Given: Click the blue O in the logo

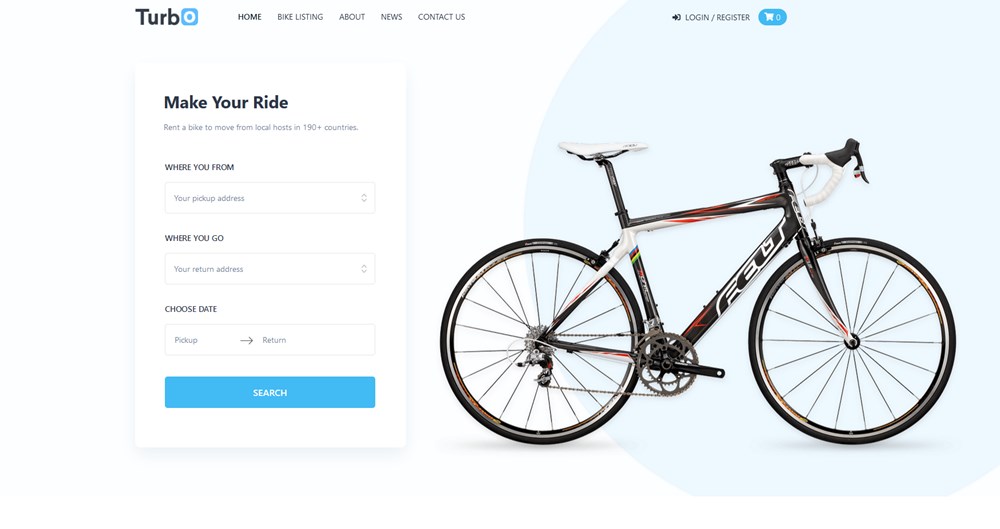Looking at the screenshot, I should 189,17.
